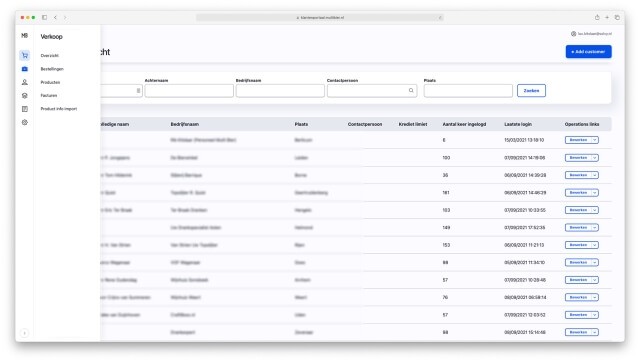The width and height of the screenshot is (640, 362).
Task: Open the settings gear sidebar icon
Action: (24, 122)
